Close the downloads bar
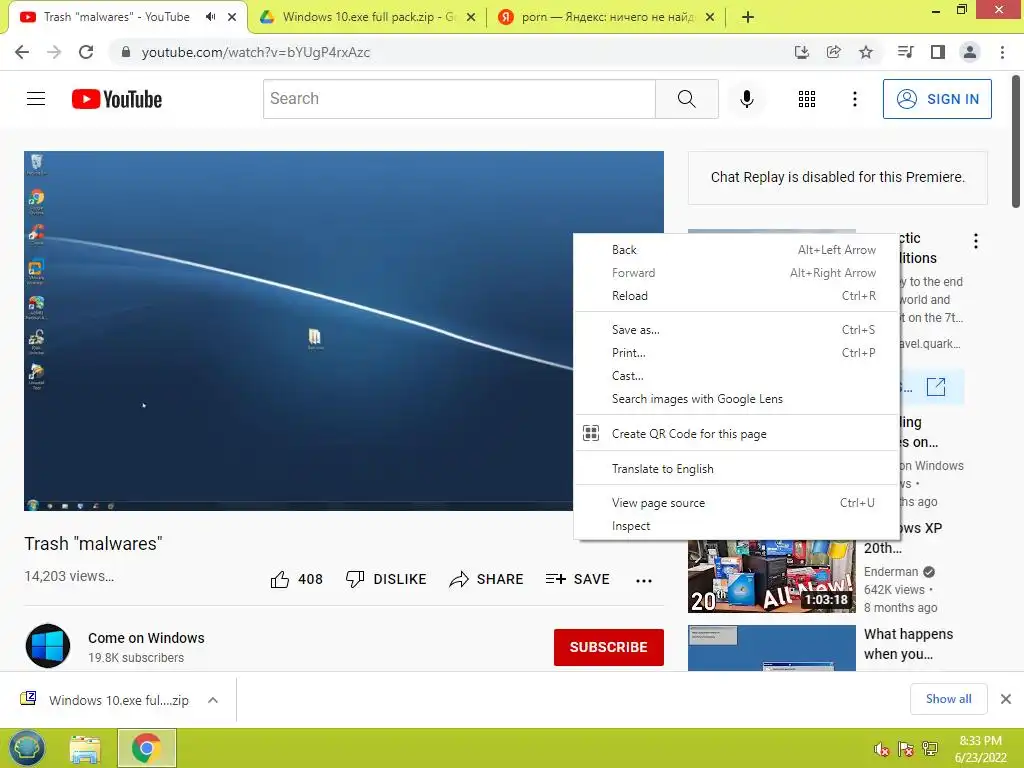Viewport: 1024px width, 768px height. (x=1006, y=699)
